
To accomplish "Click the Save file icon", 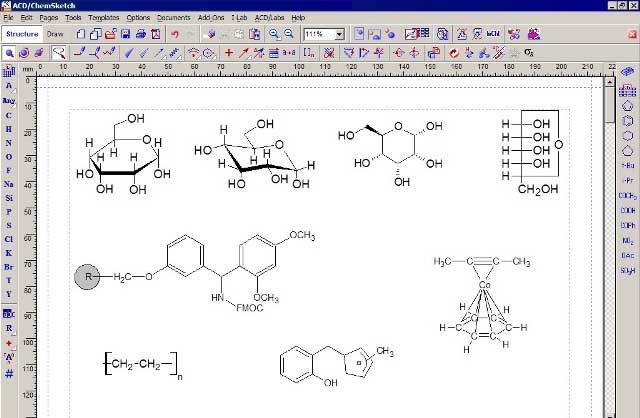I will [125, 34].
